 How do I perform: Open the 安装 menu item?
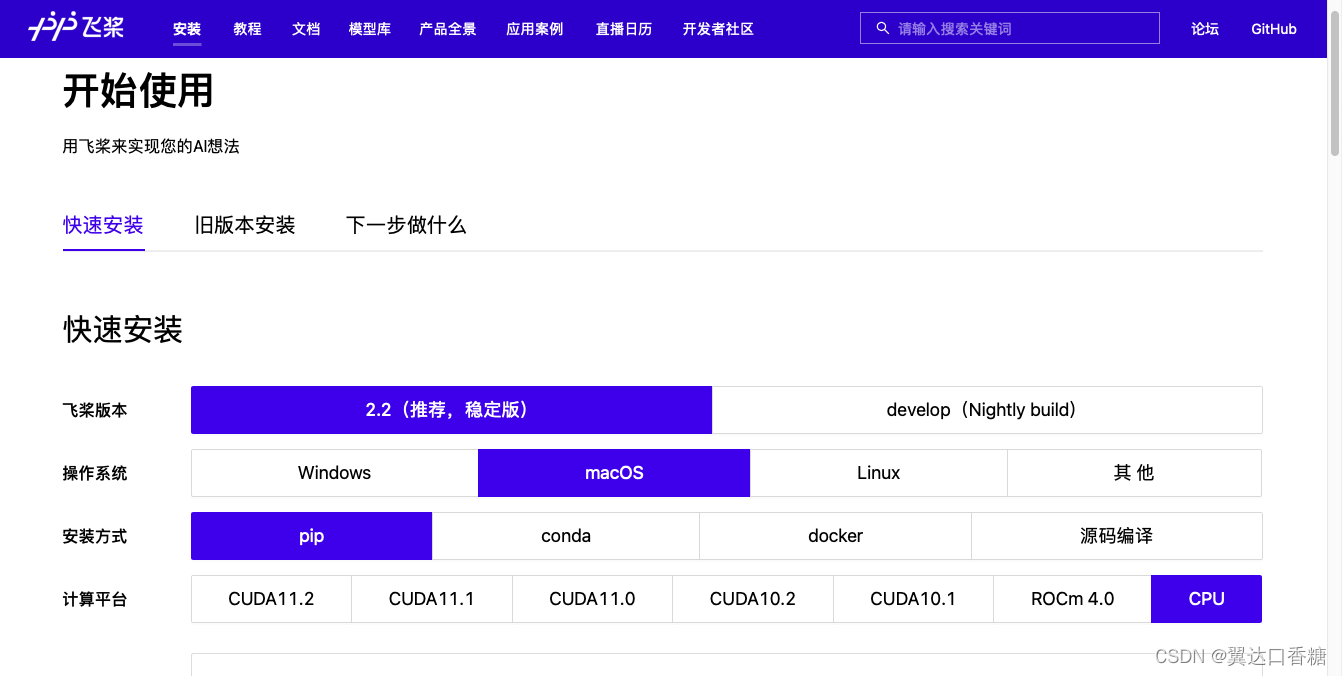[187, 29]
